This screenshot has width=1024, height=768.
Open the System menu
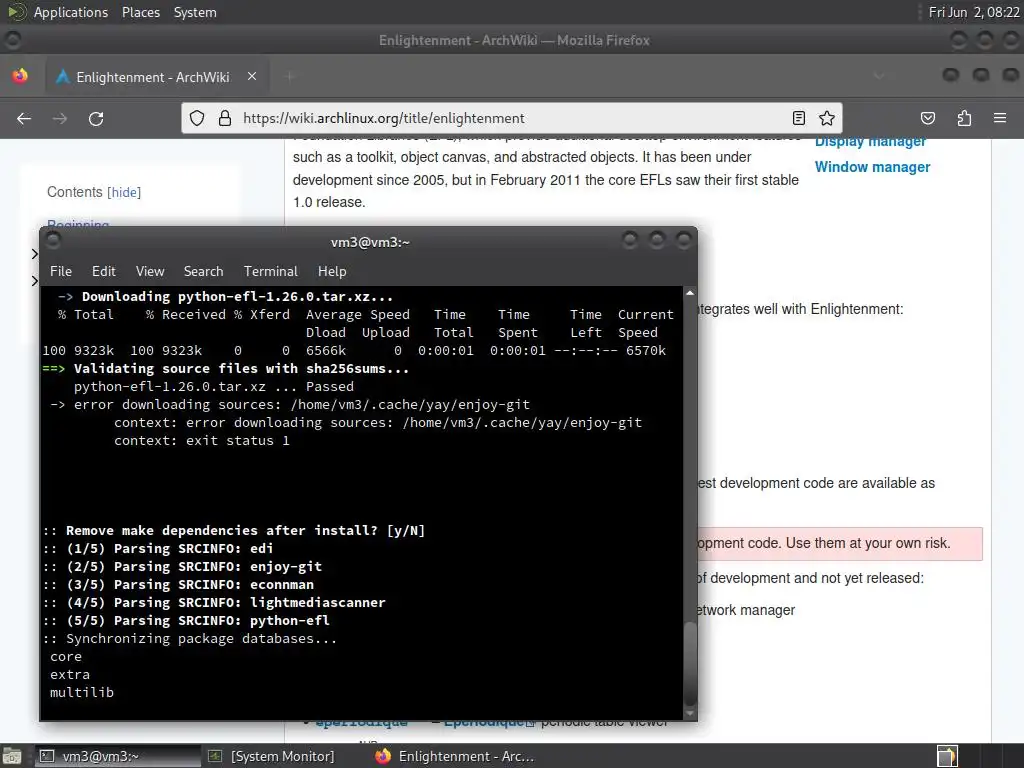[195, 12]
